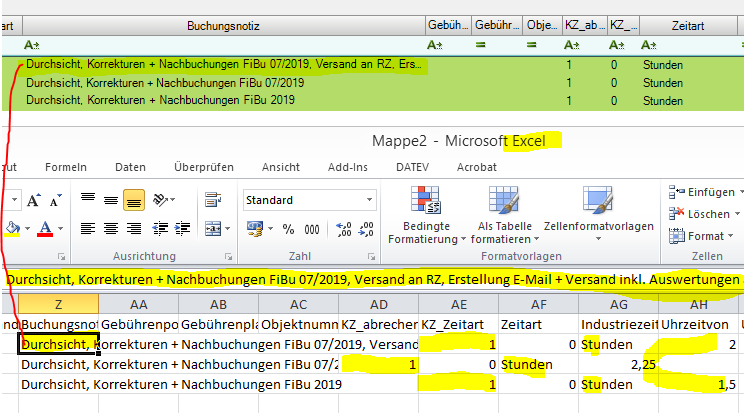Click the increase font size icon
Image resolution: width=744 pixels, height=413 pixels.
[33, 200]
